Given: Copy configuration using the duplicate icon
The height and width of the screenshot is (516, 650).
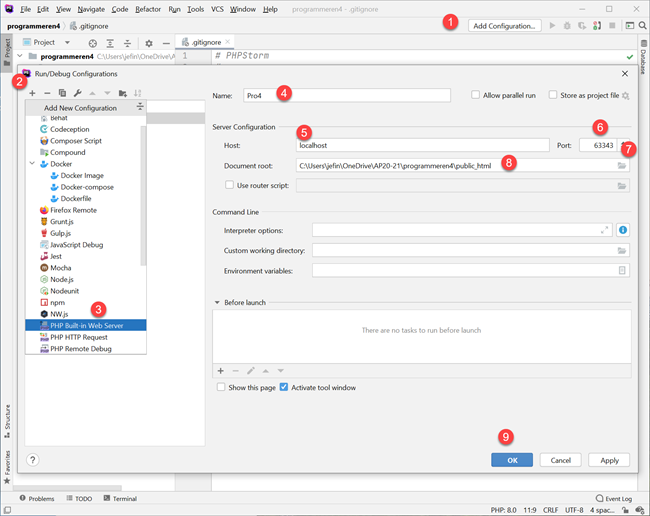Looking at the screenshot, I should (x=62, y=93).
